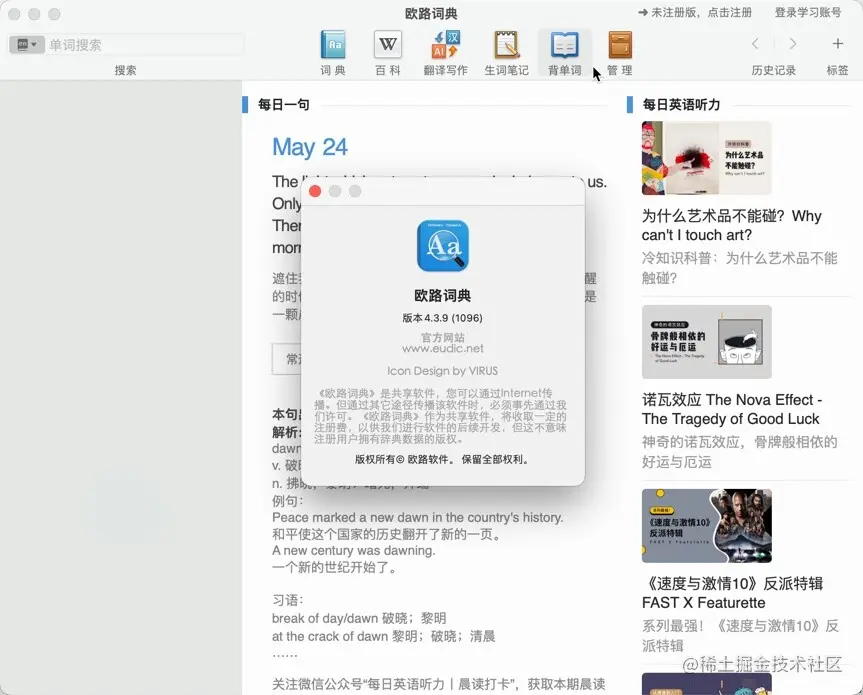Go back in history with left chevron

755,43
